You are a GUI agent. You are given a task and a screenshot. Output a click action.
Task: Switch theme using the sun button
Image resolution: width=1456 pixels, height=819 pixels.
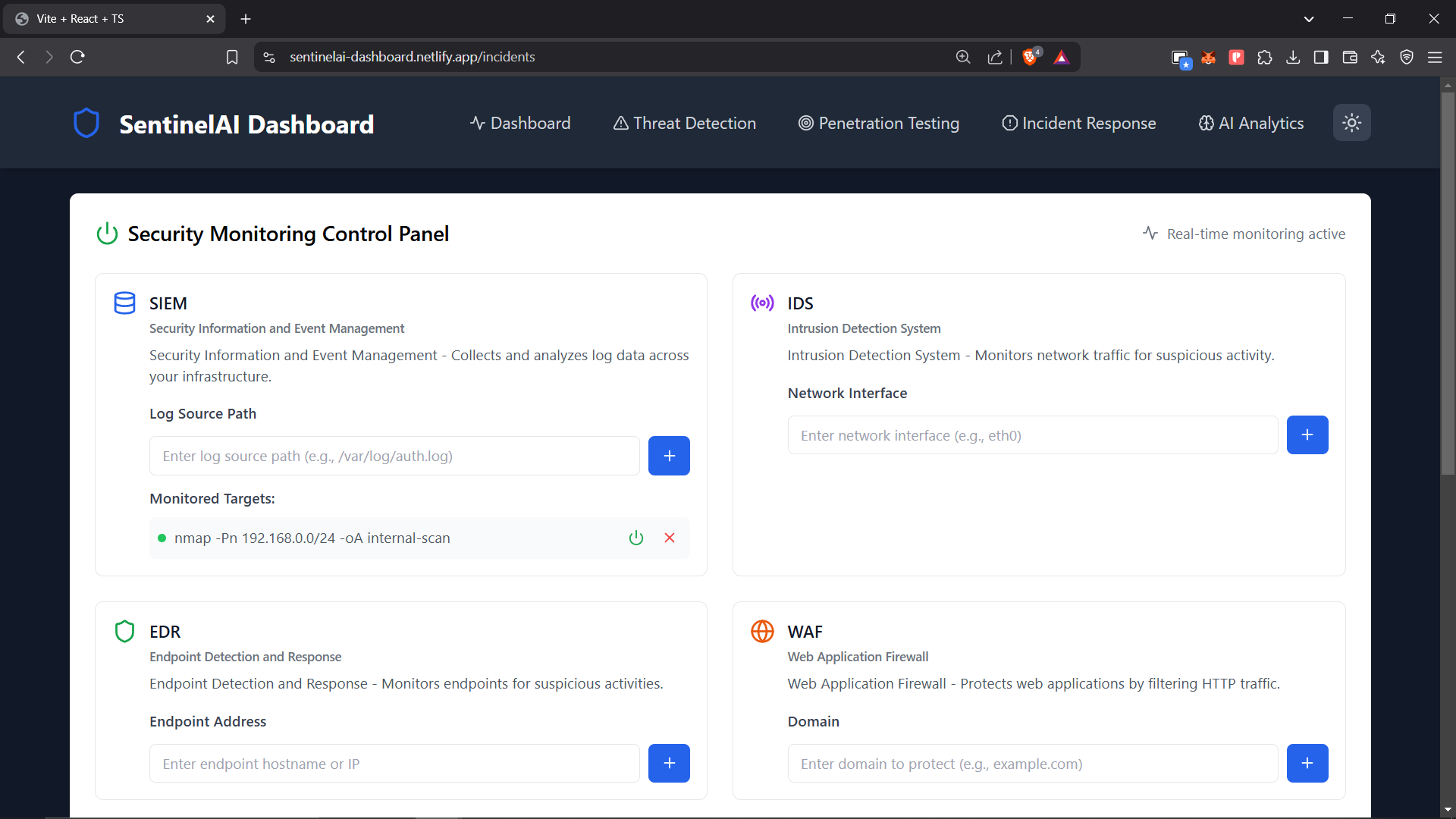coord(1352,122)
